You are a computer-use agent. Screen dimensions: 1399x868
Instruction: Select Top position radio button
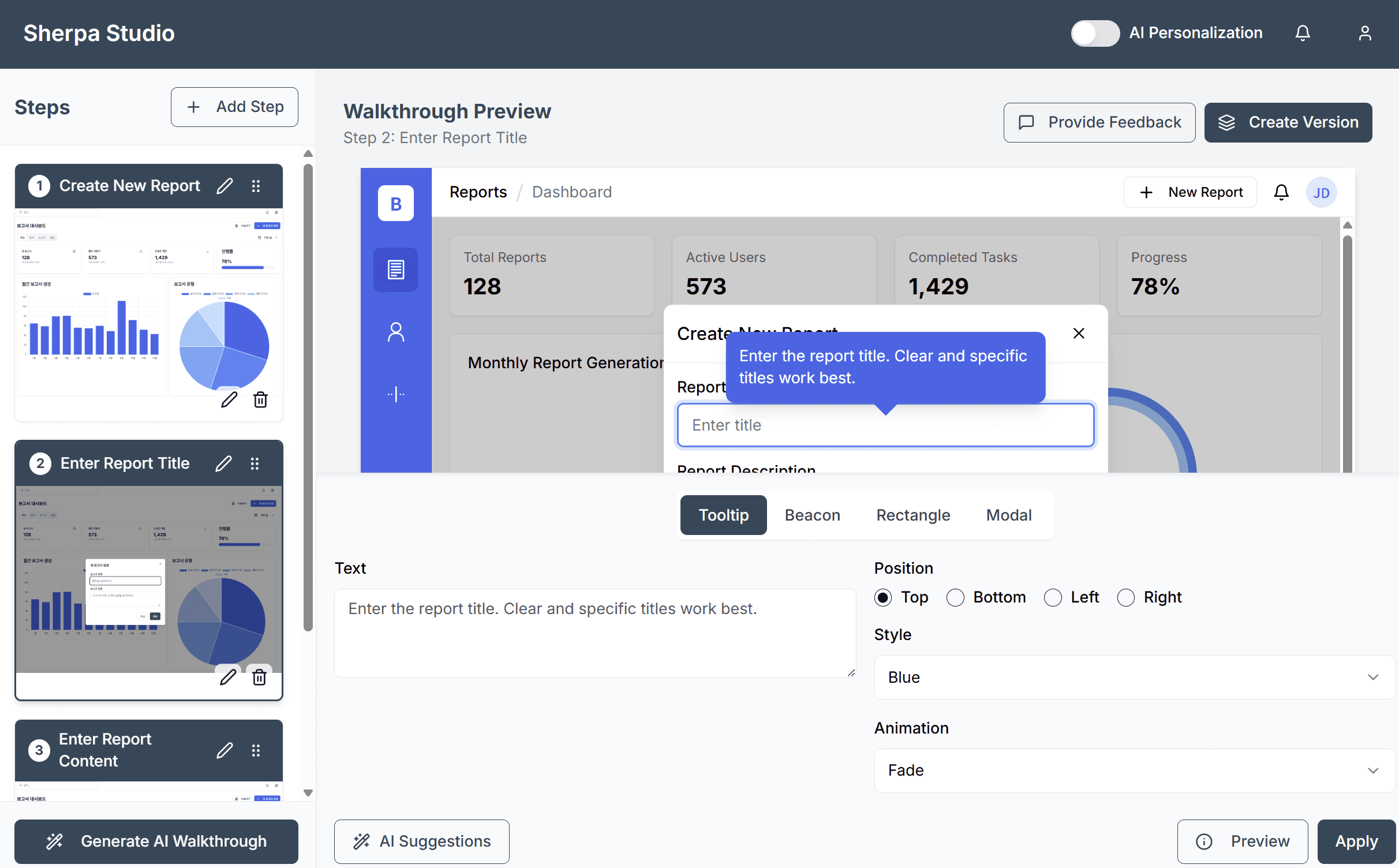(882, 597)
